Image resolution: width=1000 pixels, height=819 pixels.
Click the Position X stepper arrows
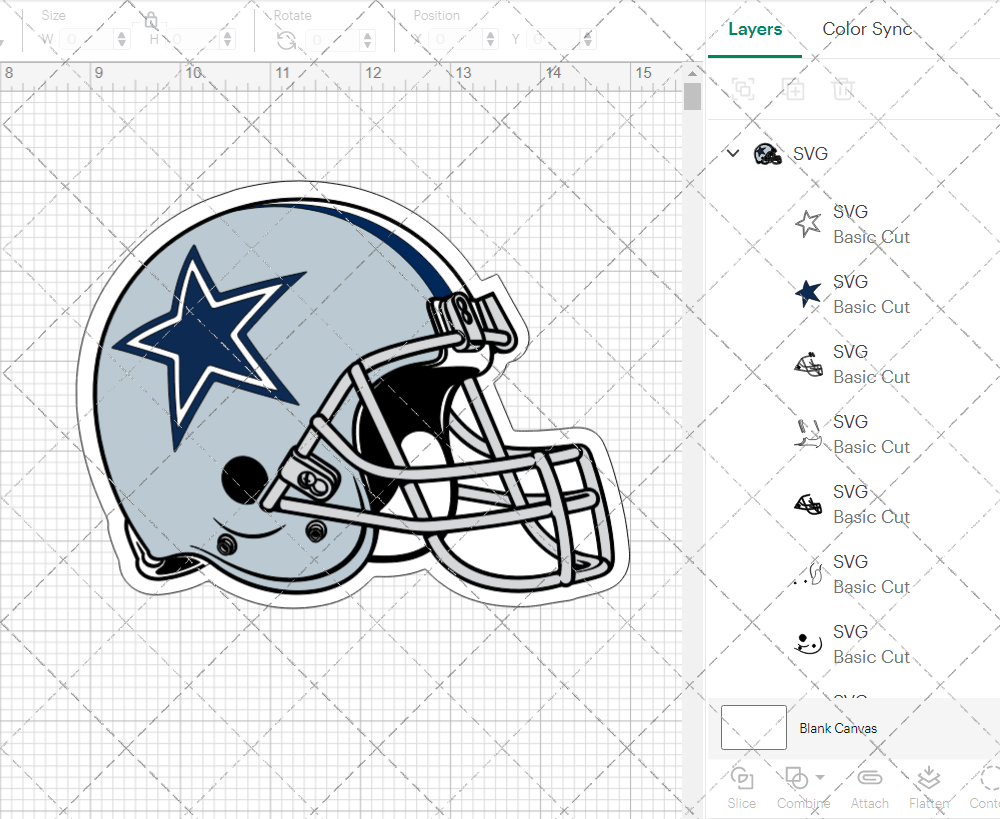490,40
